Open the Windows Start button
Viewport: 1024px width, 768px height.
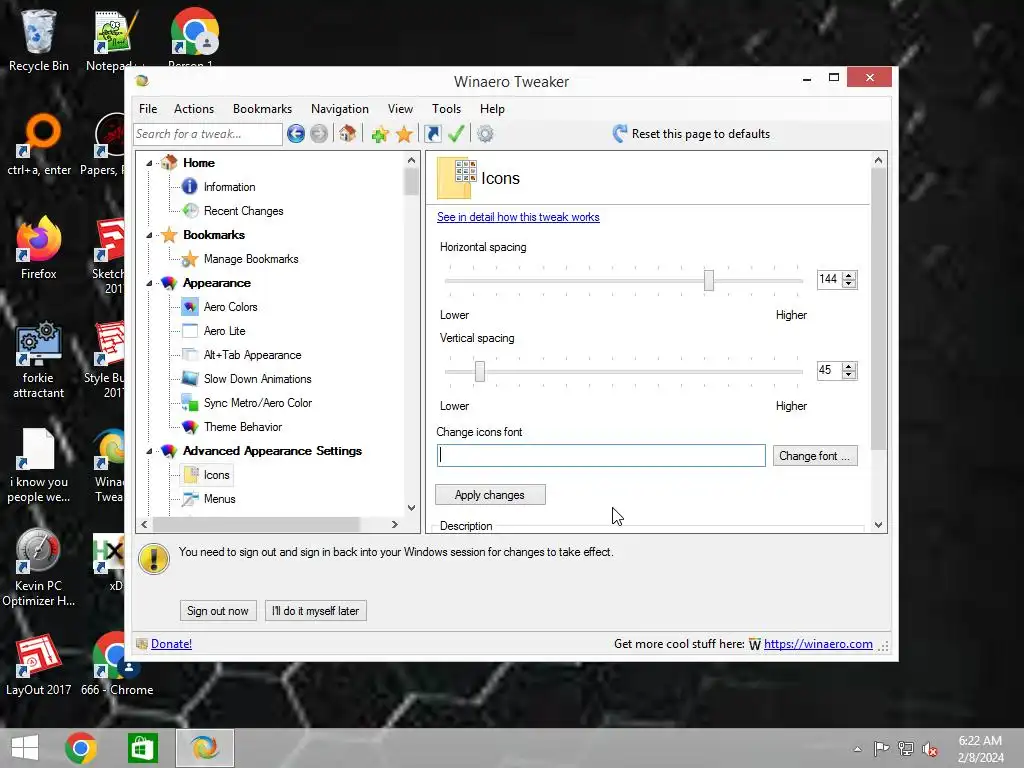pos(25,748)
